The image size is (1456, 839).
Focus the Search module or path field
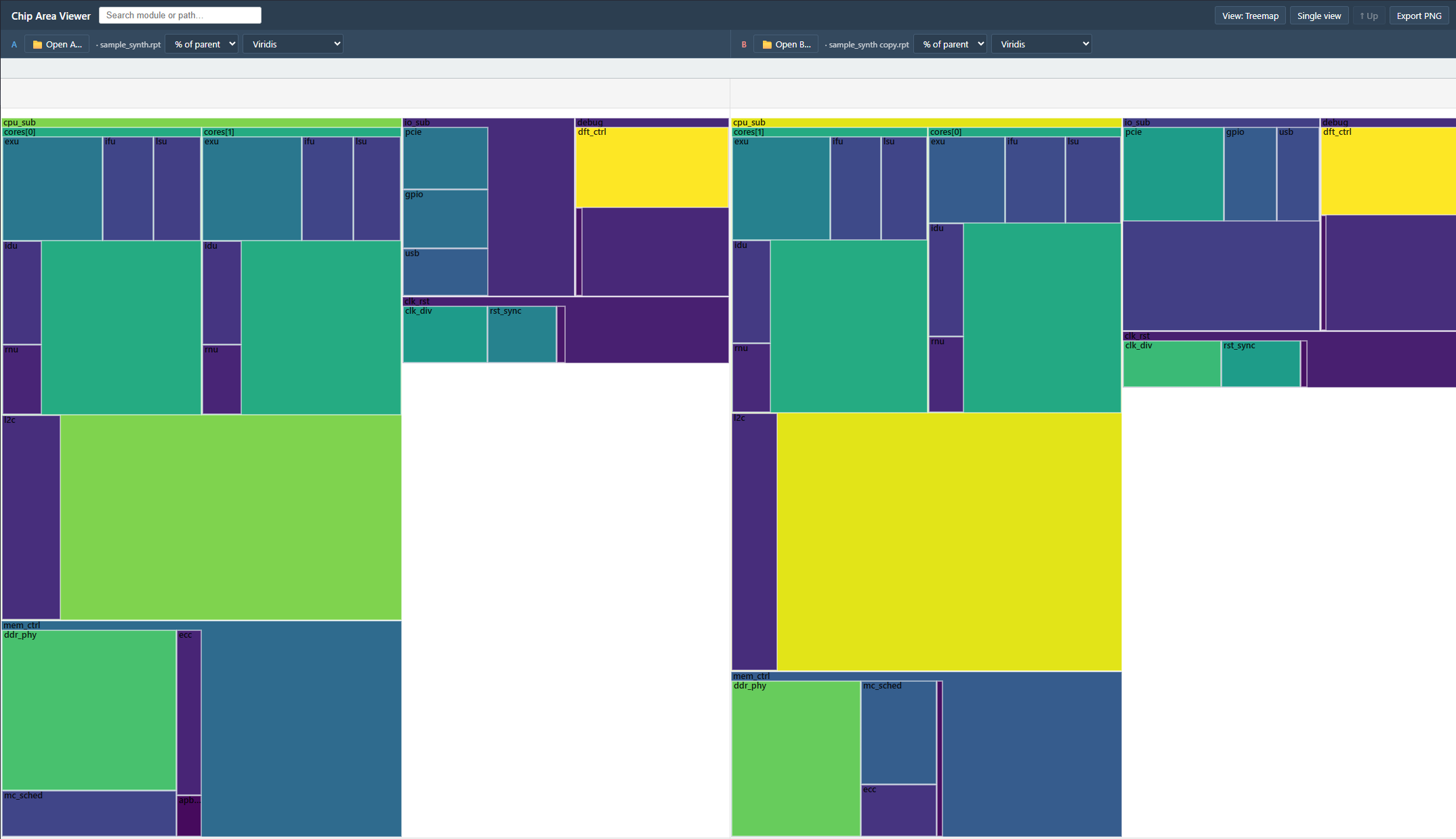pyautogui.click(x=180, y=15)
